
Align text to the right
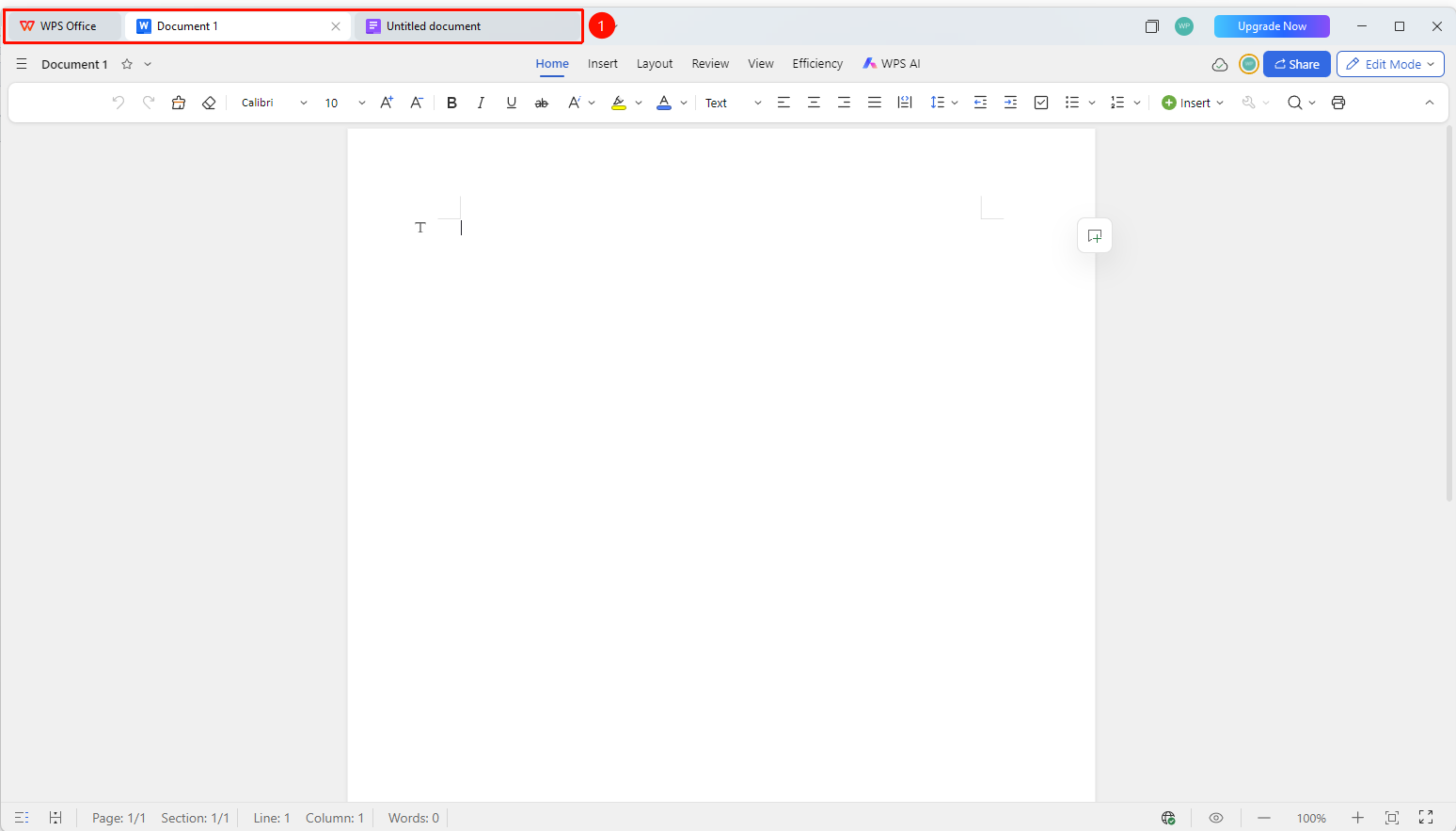(844, 103)
